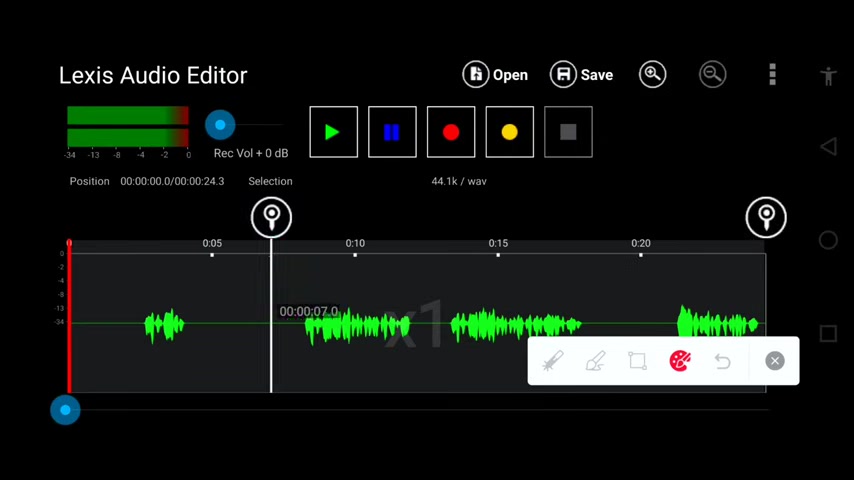This screenshot has width=854, height=480.
Task: Click the 44.1k / wav format text
Action: click(x=459, y=181)
